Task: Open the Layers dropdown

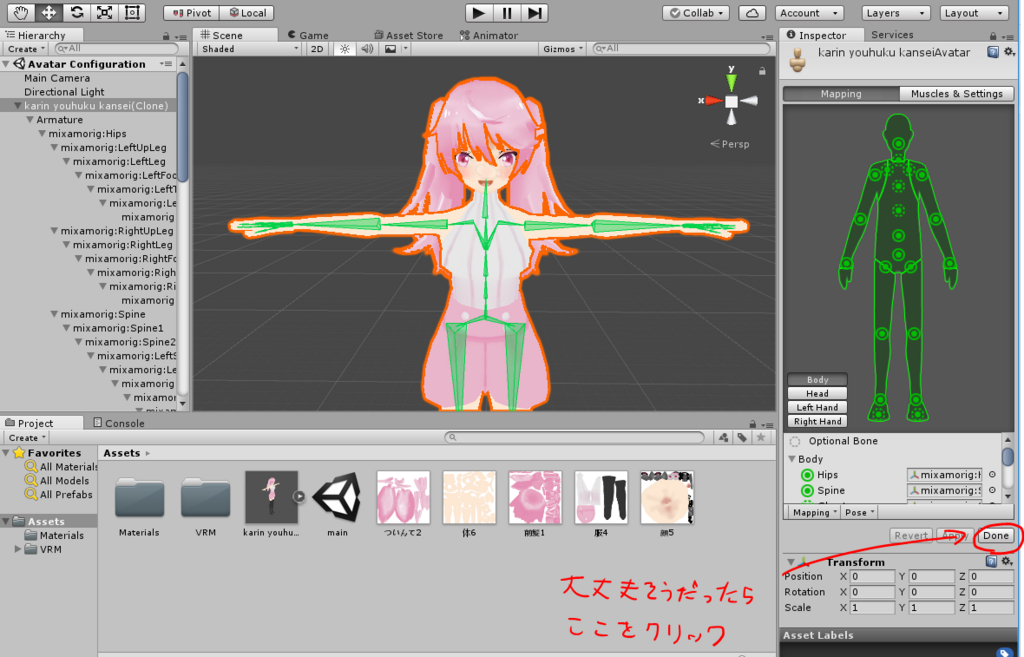Action: tap(895, 13)
